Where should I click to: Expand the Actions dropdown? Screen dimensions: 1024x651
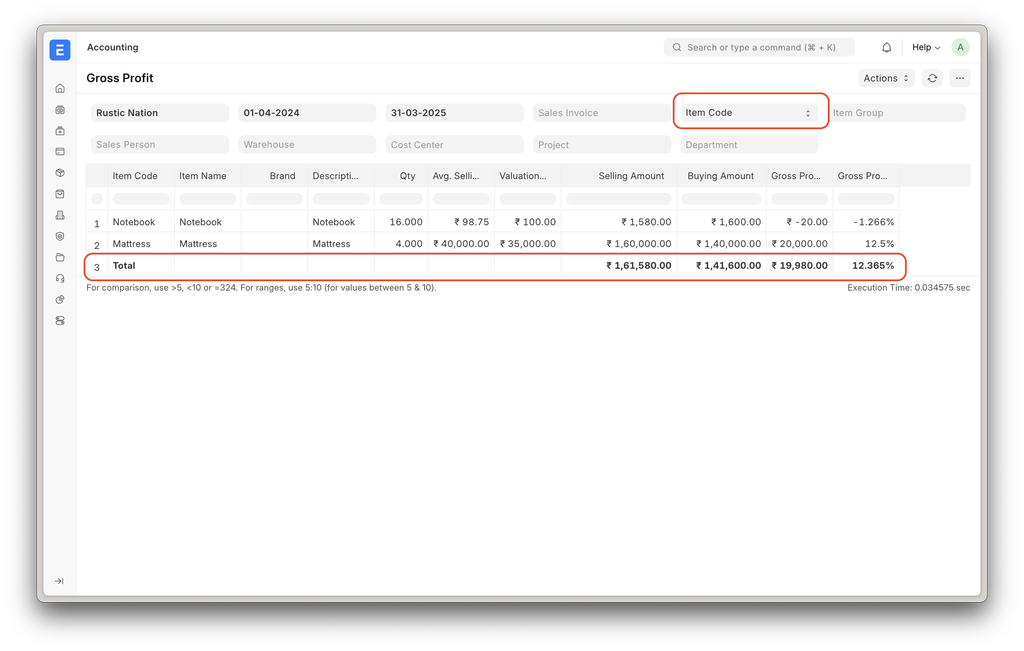pyautogui.click(x=886, y=78)
